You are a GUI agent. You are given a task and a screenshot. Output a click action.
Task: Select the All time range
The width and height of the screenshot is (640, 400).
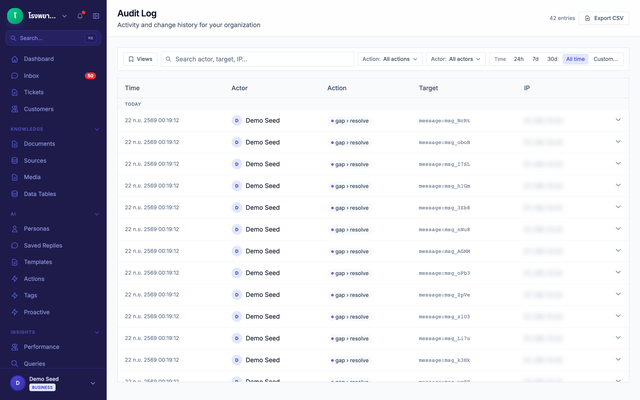575,59
